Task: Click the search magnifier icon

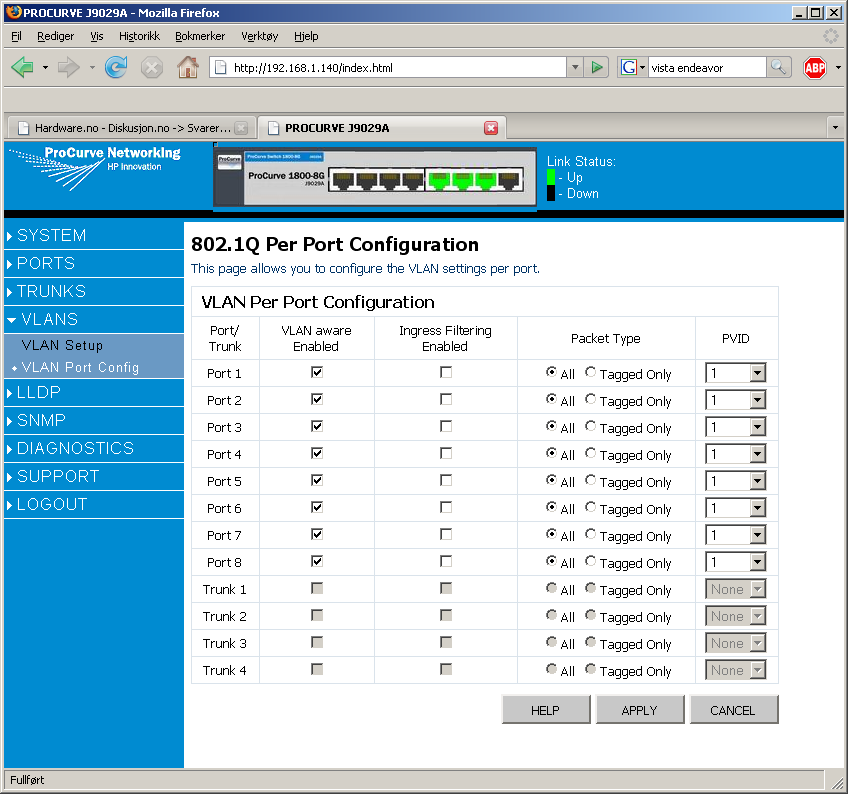Action: [779, 68]
